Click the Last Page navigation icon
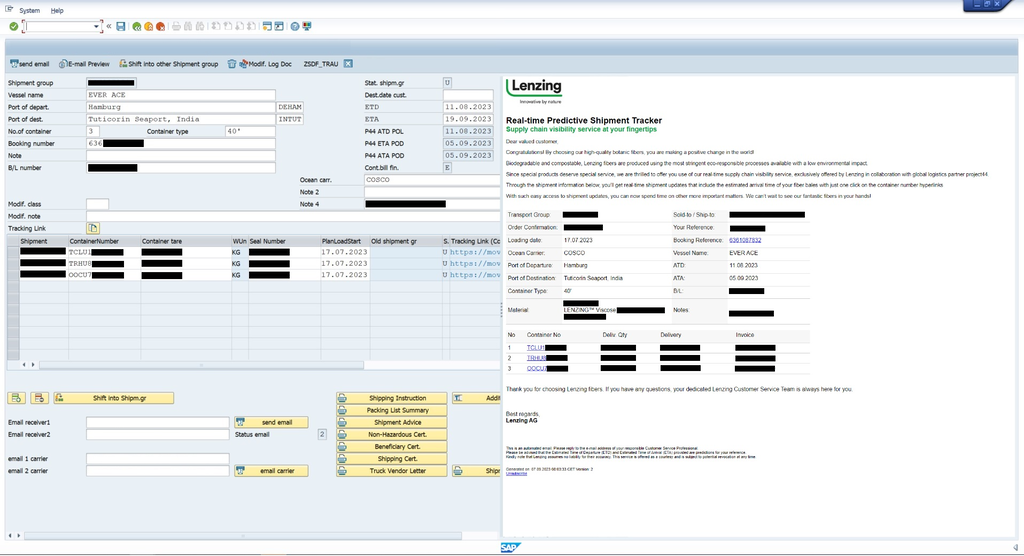Image resolution: width=1024 pixels, height=556 pixels. pos(251,26)
